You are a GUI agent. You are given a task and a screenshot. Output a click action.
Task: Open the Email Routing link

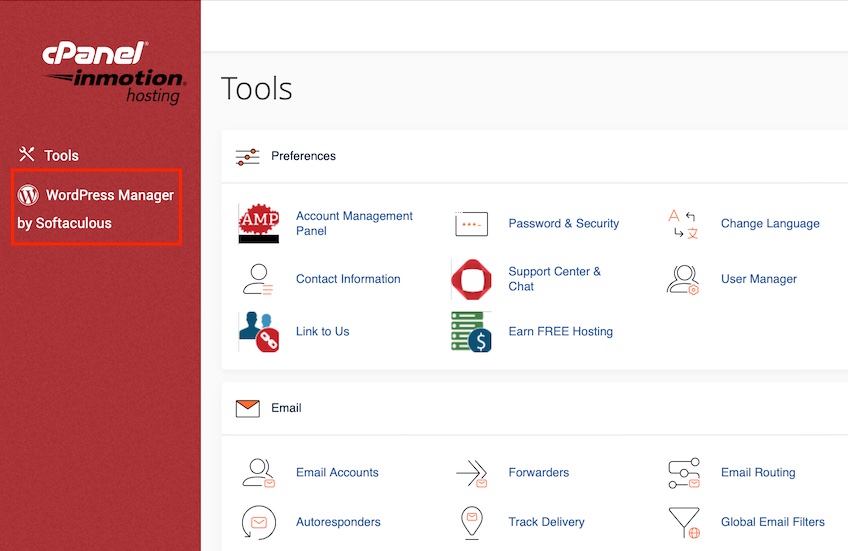(758, 473)
